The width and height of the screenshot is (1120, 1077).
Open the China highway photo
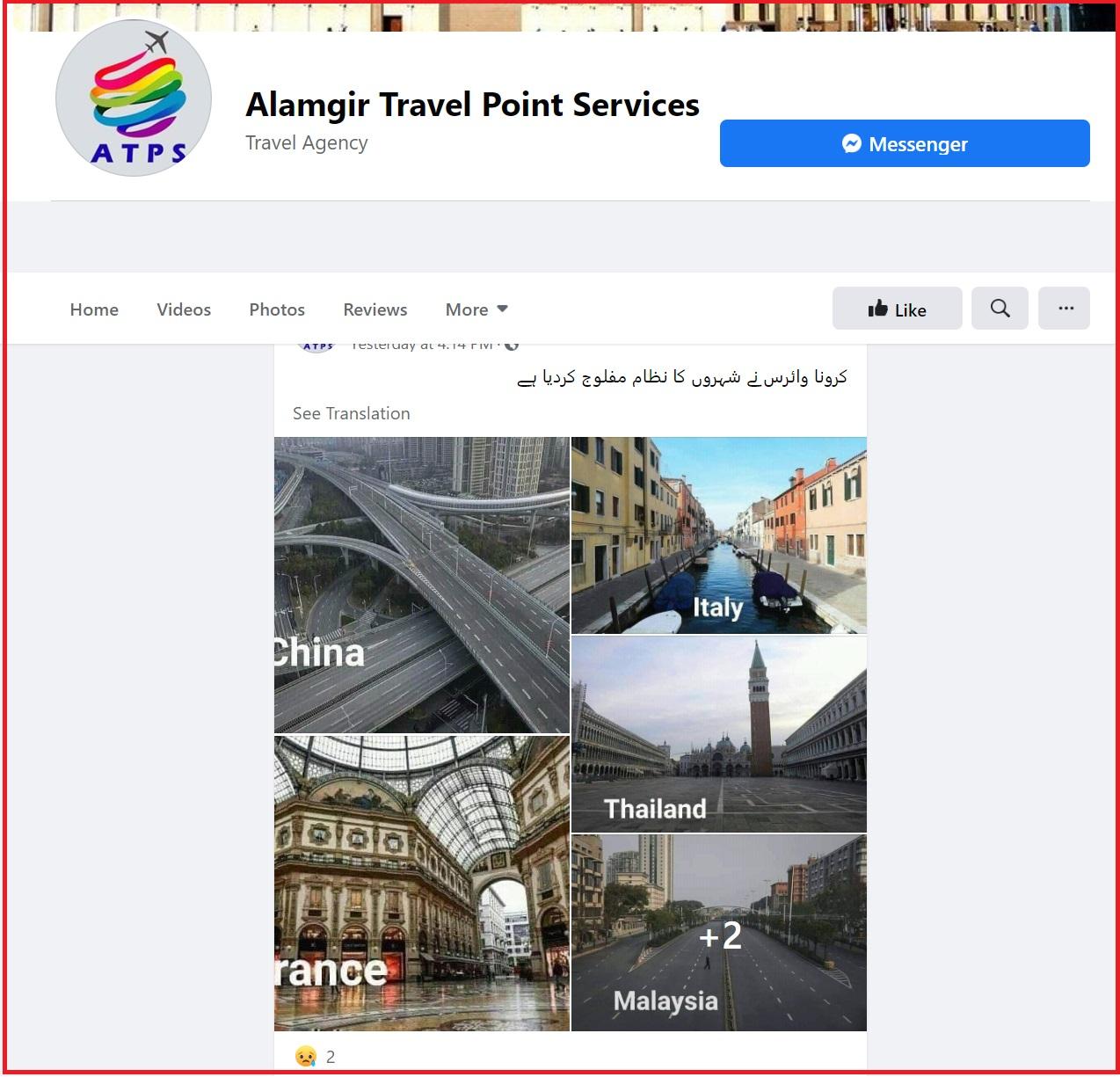(422, 585)
